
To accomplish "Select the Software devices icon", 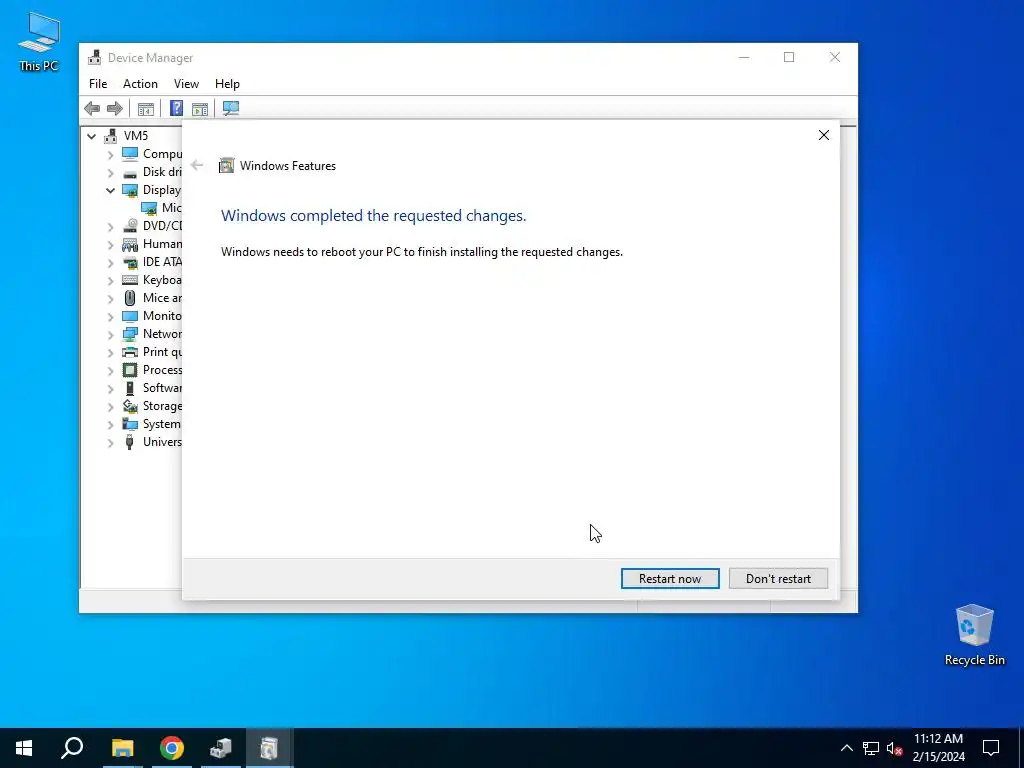I will coord(130,388).
